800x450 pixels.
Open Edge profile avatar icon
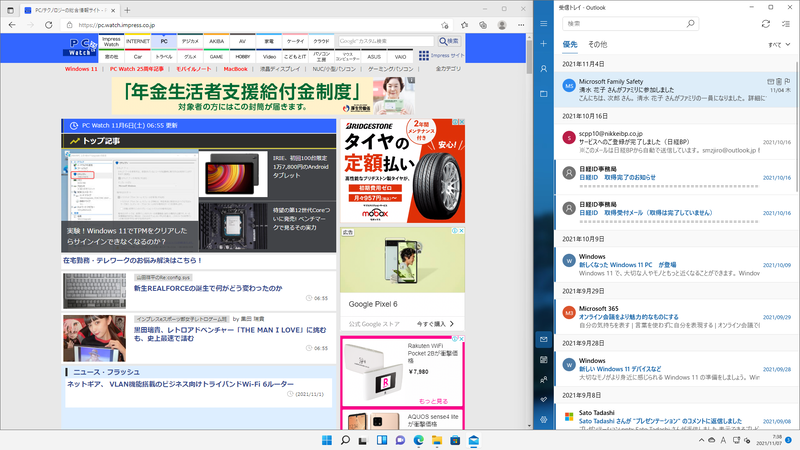(x=502, y=25)
